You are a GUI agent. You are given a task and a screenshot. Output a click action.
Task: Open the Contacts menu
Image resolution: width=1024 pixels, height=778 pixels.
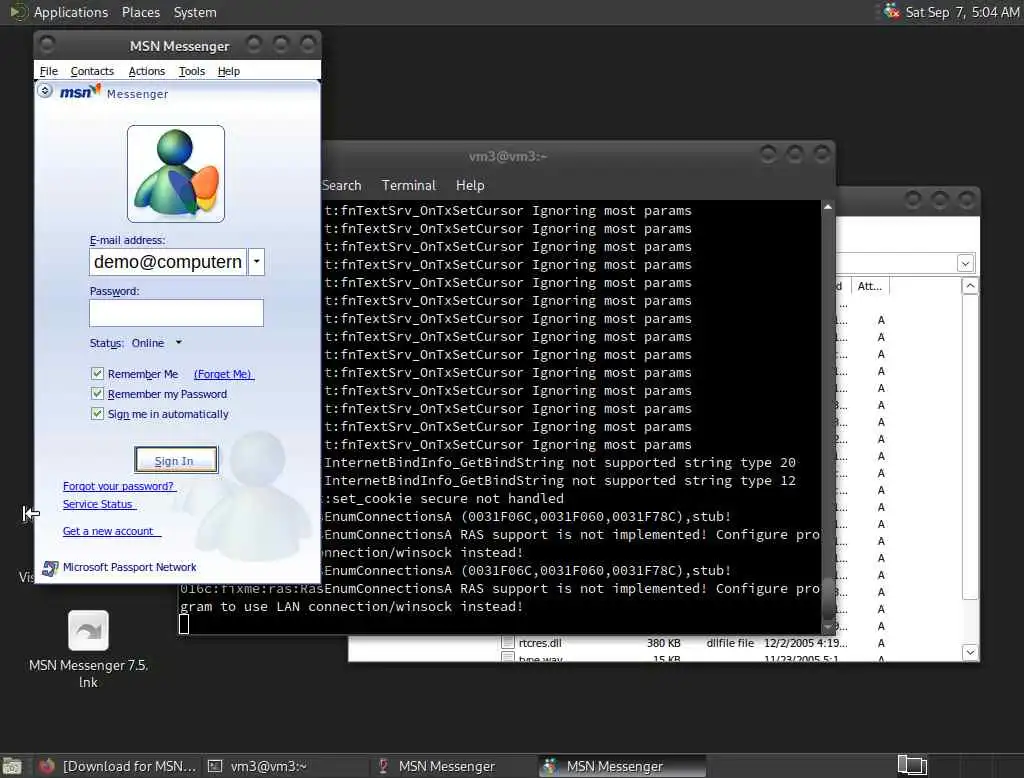pos(92,71)
